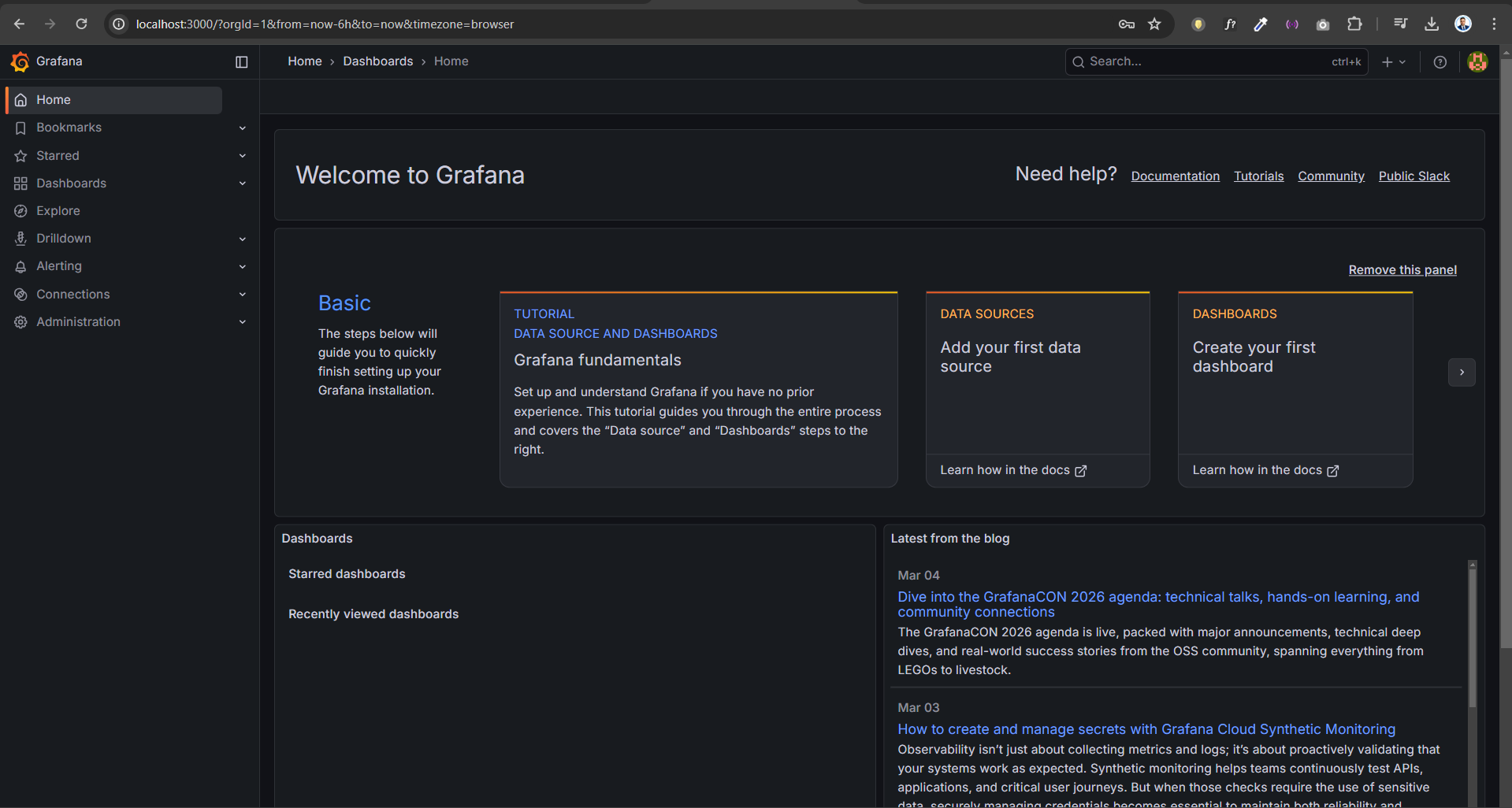Viewport: 1512px width, 808px height.
Task: Open Bookmarks from the sidebar
Action: 69,127
